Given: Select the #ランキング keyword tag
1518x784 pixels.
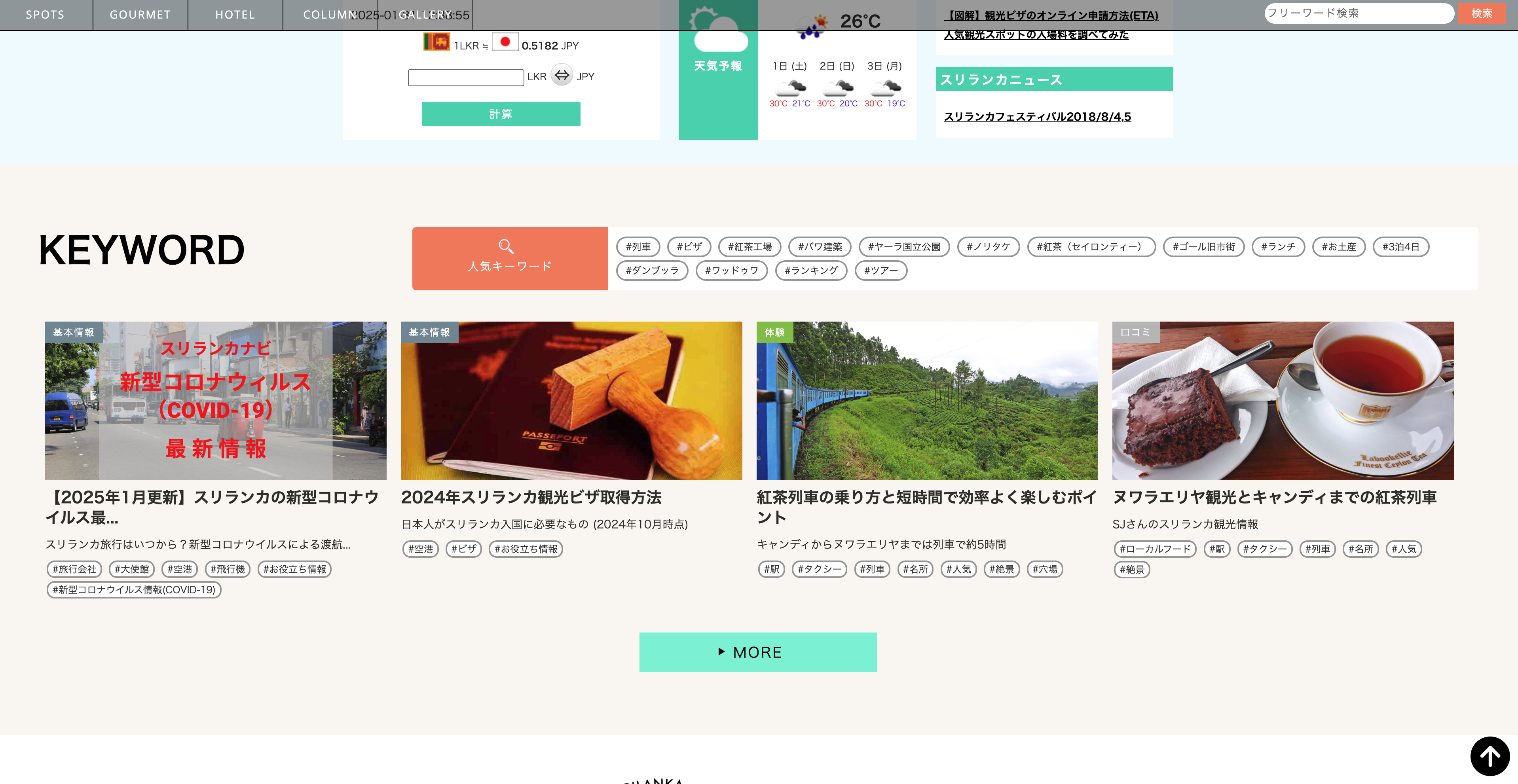Looking at the screenshot, I should pos(811,270).
